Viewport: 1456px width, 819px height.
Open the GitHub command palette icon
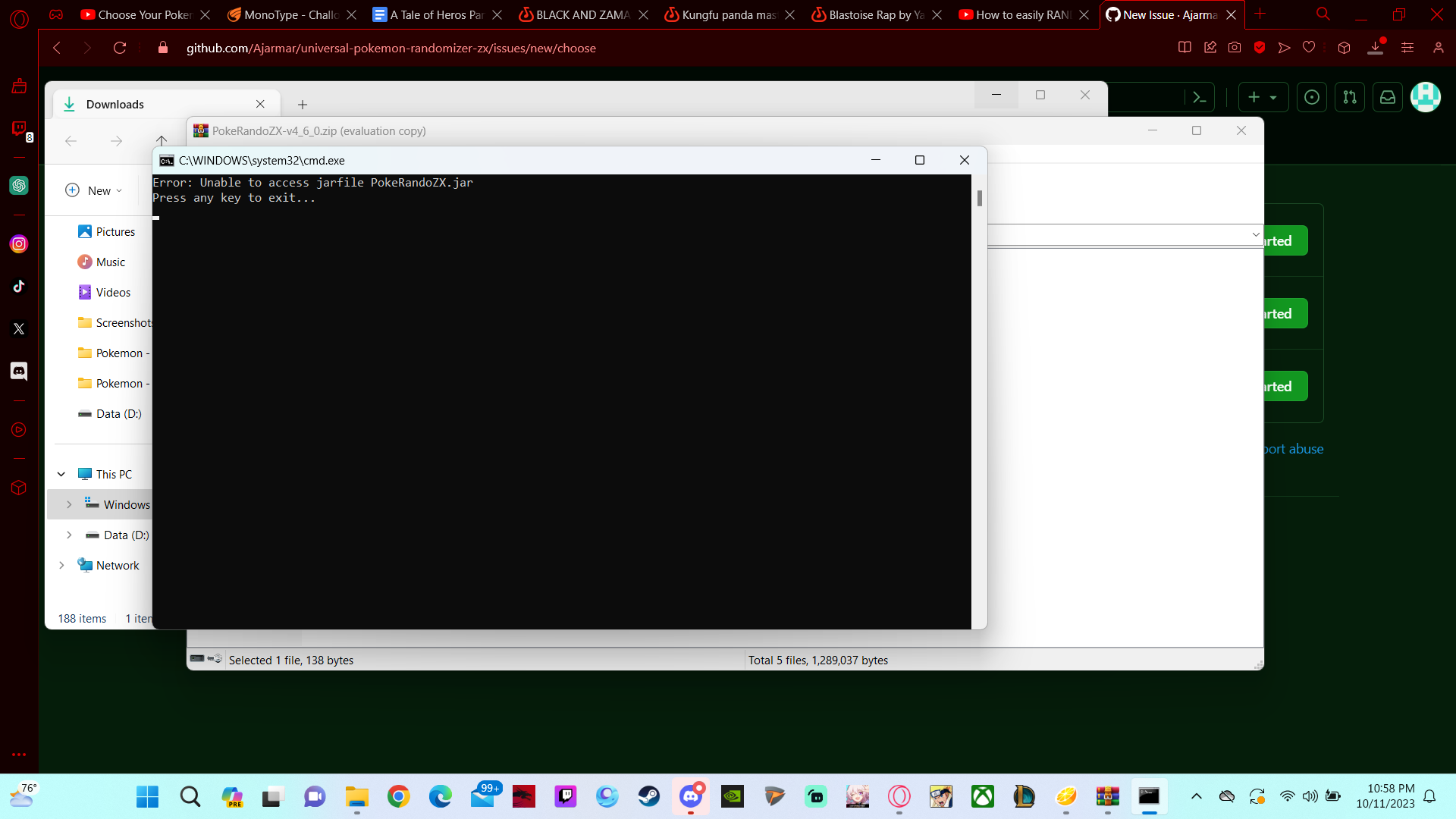pos(1199,97)
